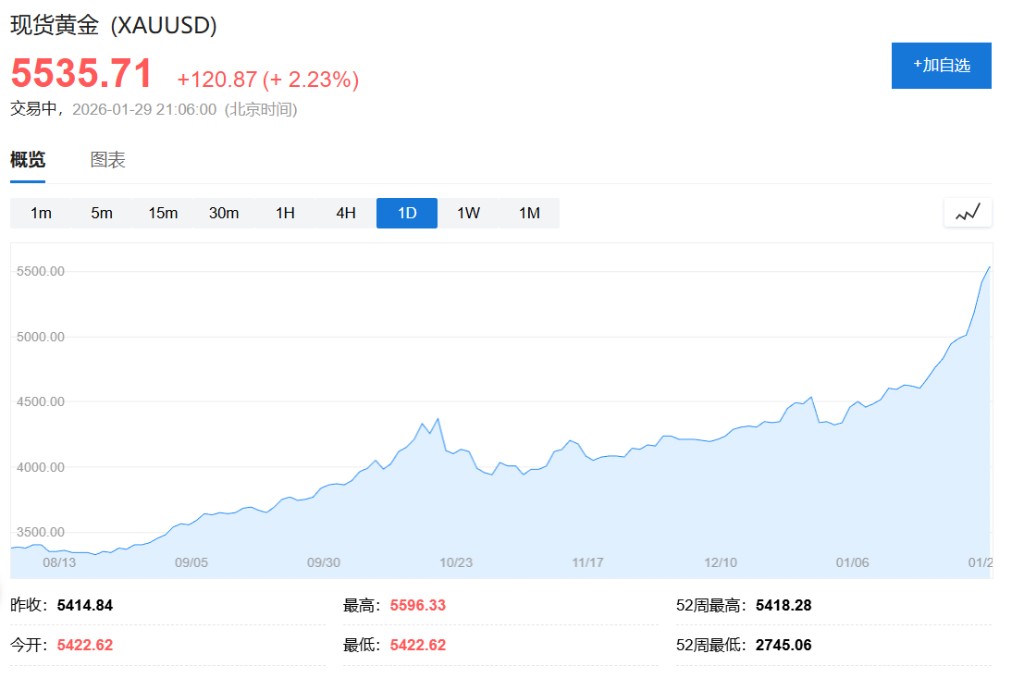Set chart period to 1H
The image size is (1024, 675).
point(285,213)
